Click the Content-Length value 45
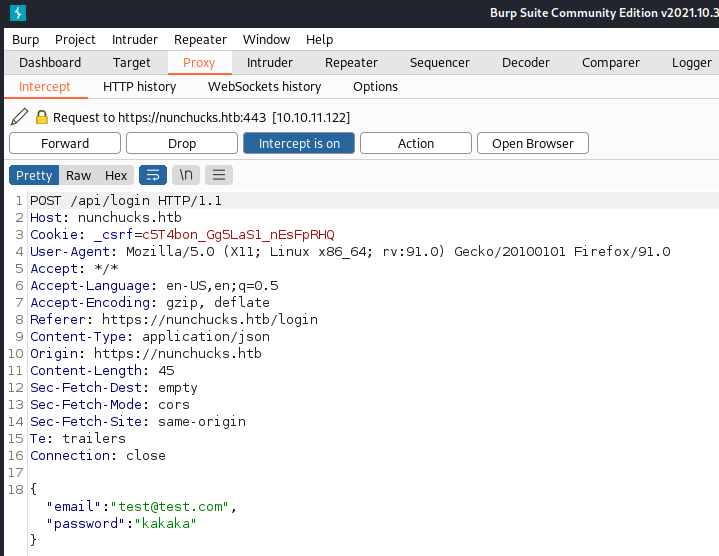Image resolution: width=719 pixels, height=556 pixels. point(166,370)
